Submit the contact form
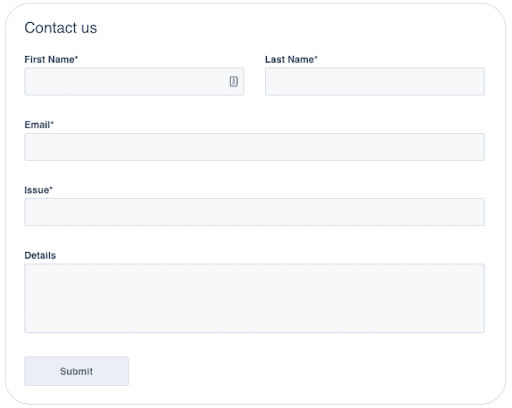The height and width of the screenshot is (408, 512). [76, 371]
